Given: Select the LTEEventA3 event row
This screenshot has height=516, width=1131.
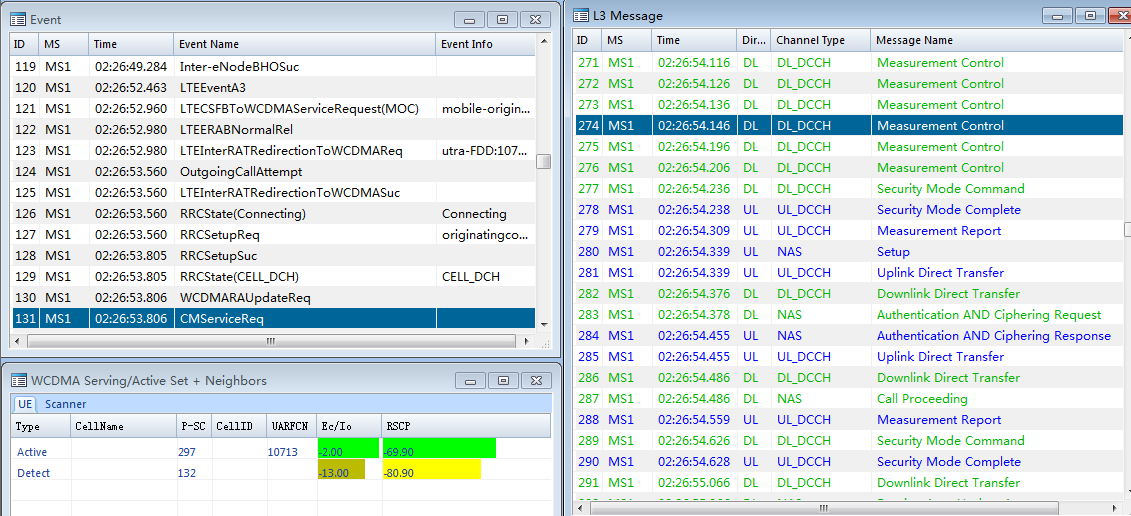Looking at the screenshot, I should point(273,88).
